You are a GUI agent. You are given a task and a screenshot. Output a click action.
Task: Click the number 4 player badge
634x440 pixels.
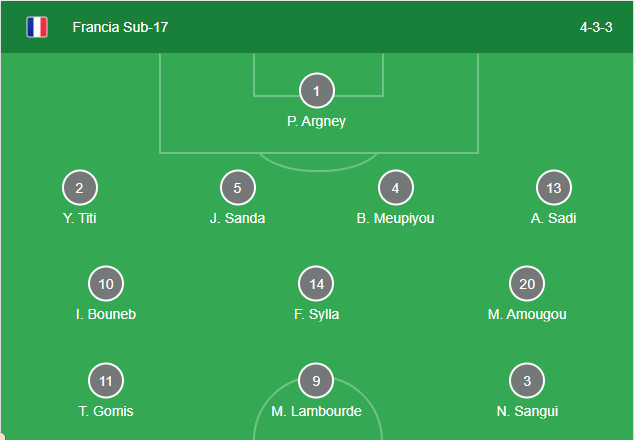[x=396, y=188]
